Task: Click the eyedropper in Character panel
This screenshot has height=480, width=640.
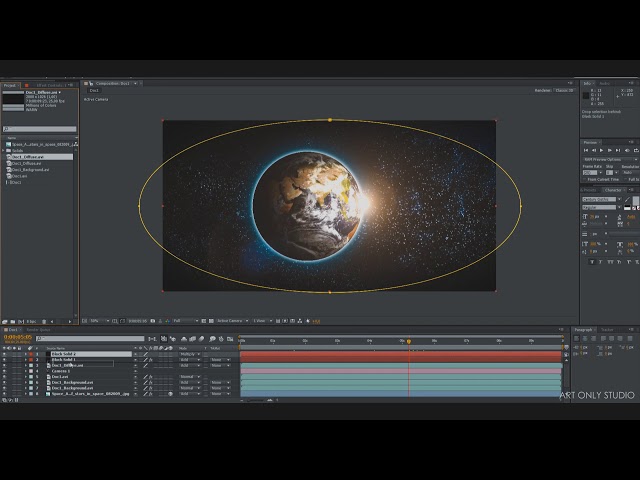Action: 627,199
